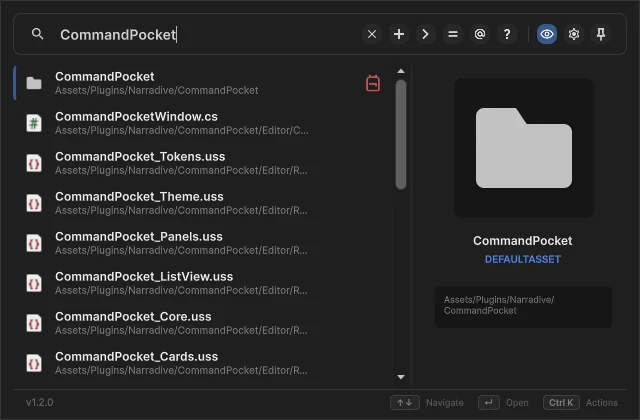
Task: Clear the search text with X button
Action: [372, 34]
